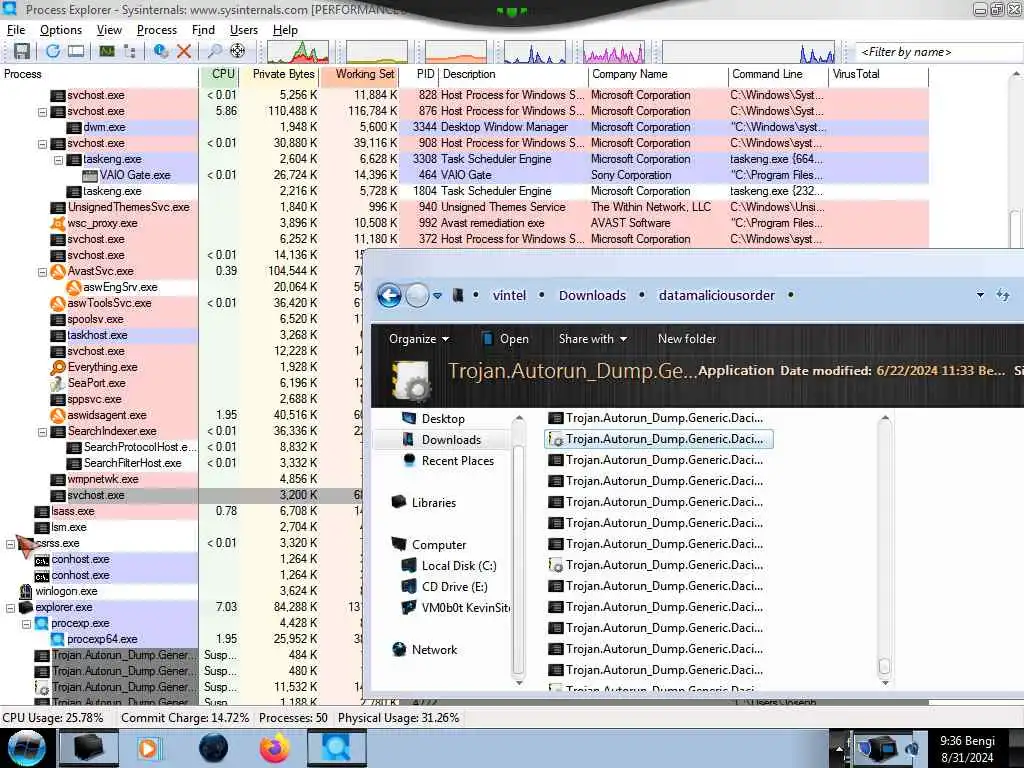Select the VAIO Gate.exe process
The image size is (1024, 768).
(x=135, y=176)
